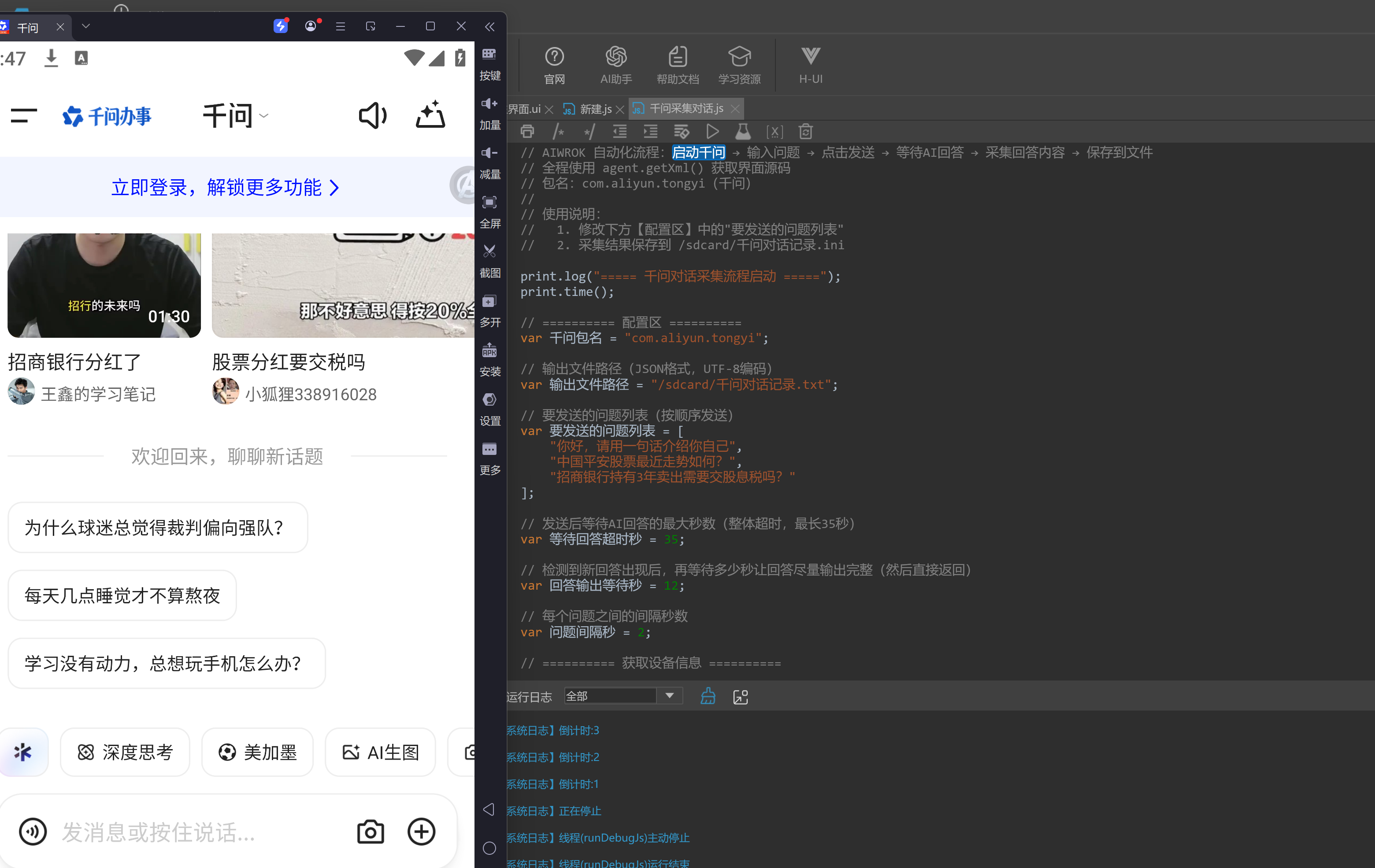Click the 截图 screenshot sidebar icon

coord(489,261)
